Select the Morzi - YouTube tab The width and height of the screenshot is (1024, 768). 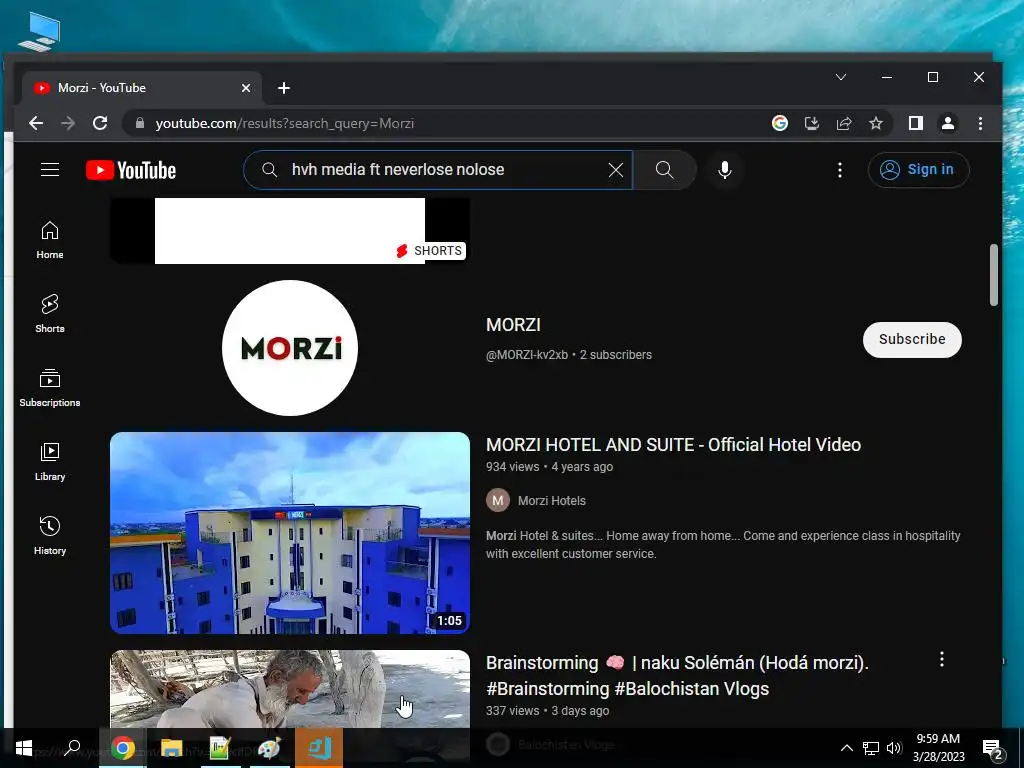[142, 88]
